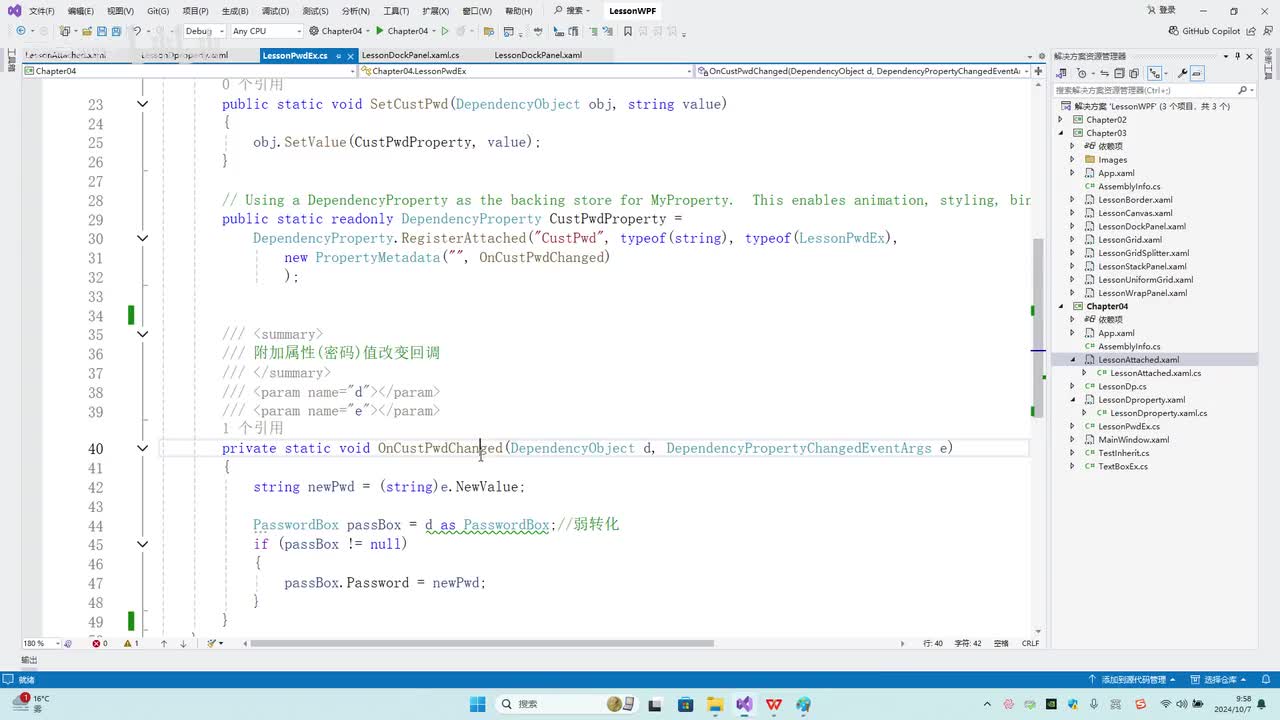Click Start Without Debugging outline play icon
The image size is (1280, 720).
pyautogui.click(x=445, y=31)
